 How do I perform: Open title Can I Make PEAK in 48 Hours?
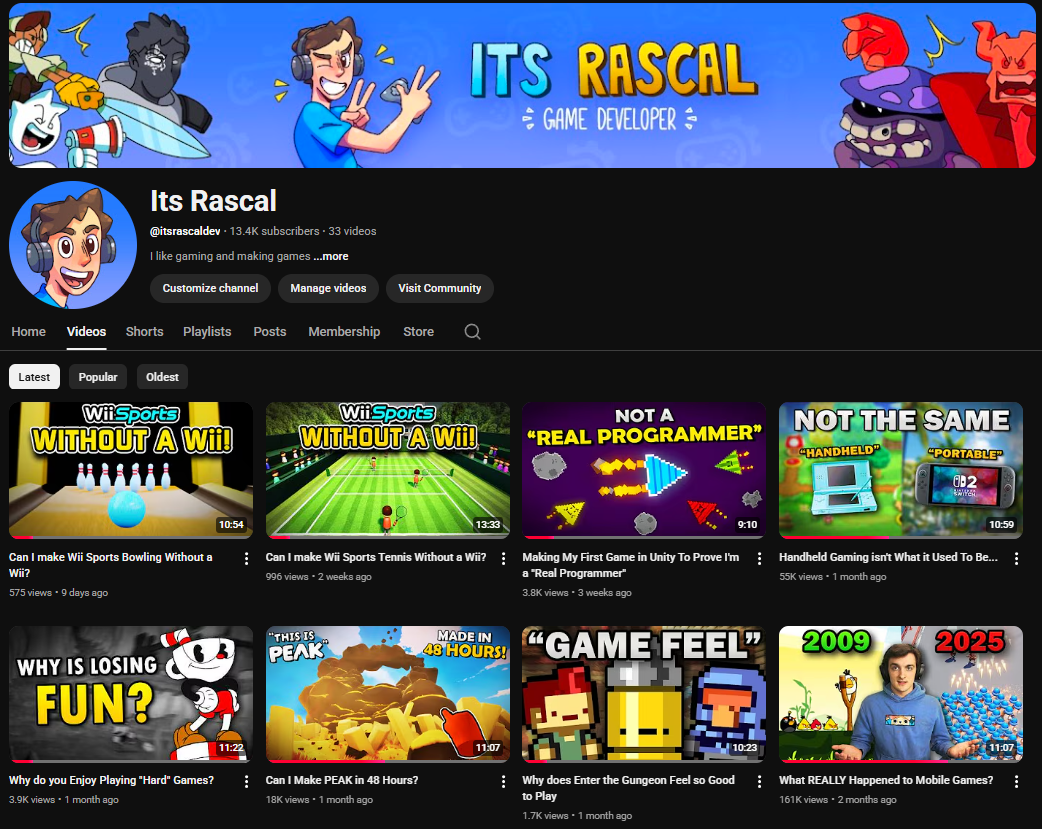click(x=342, y=780)
